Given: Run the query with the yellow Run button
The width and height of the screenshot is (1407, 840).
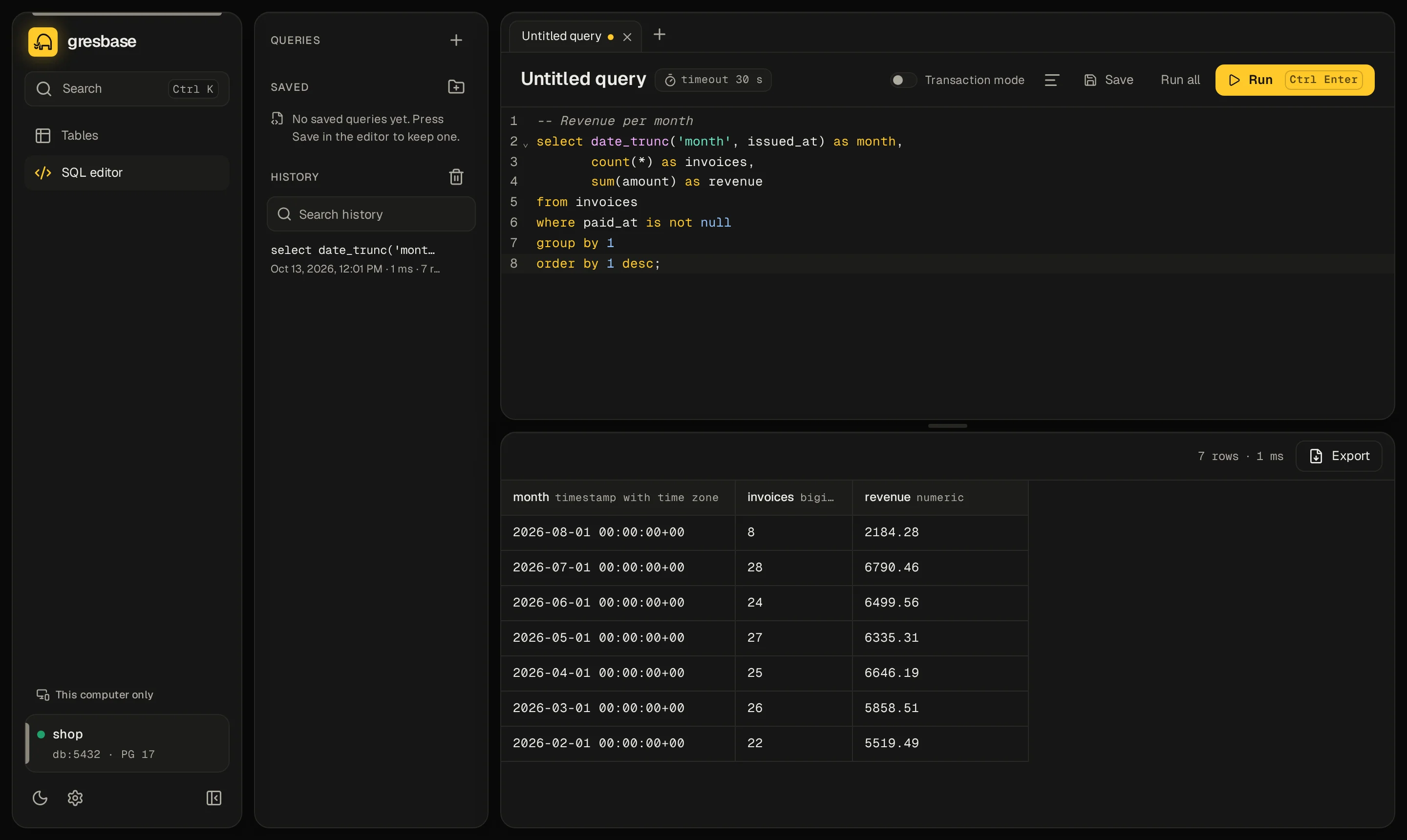Looking at the screenshot, I should (1295, 80).
